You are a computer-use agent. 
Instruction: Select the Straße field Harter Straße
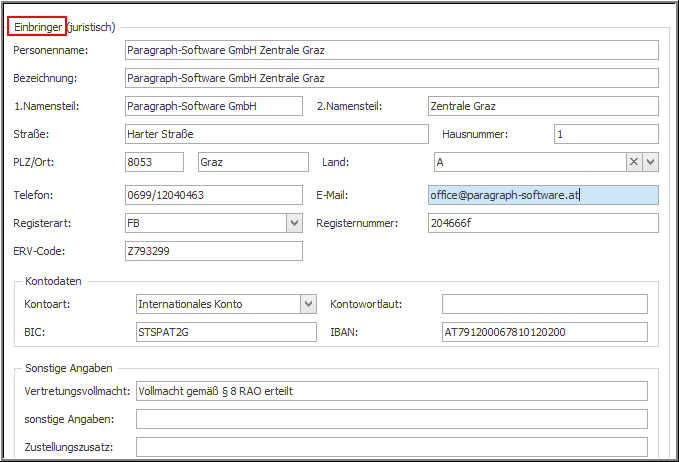tap(277, 134)
